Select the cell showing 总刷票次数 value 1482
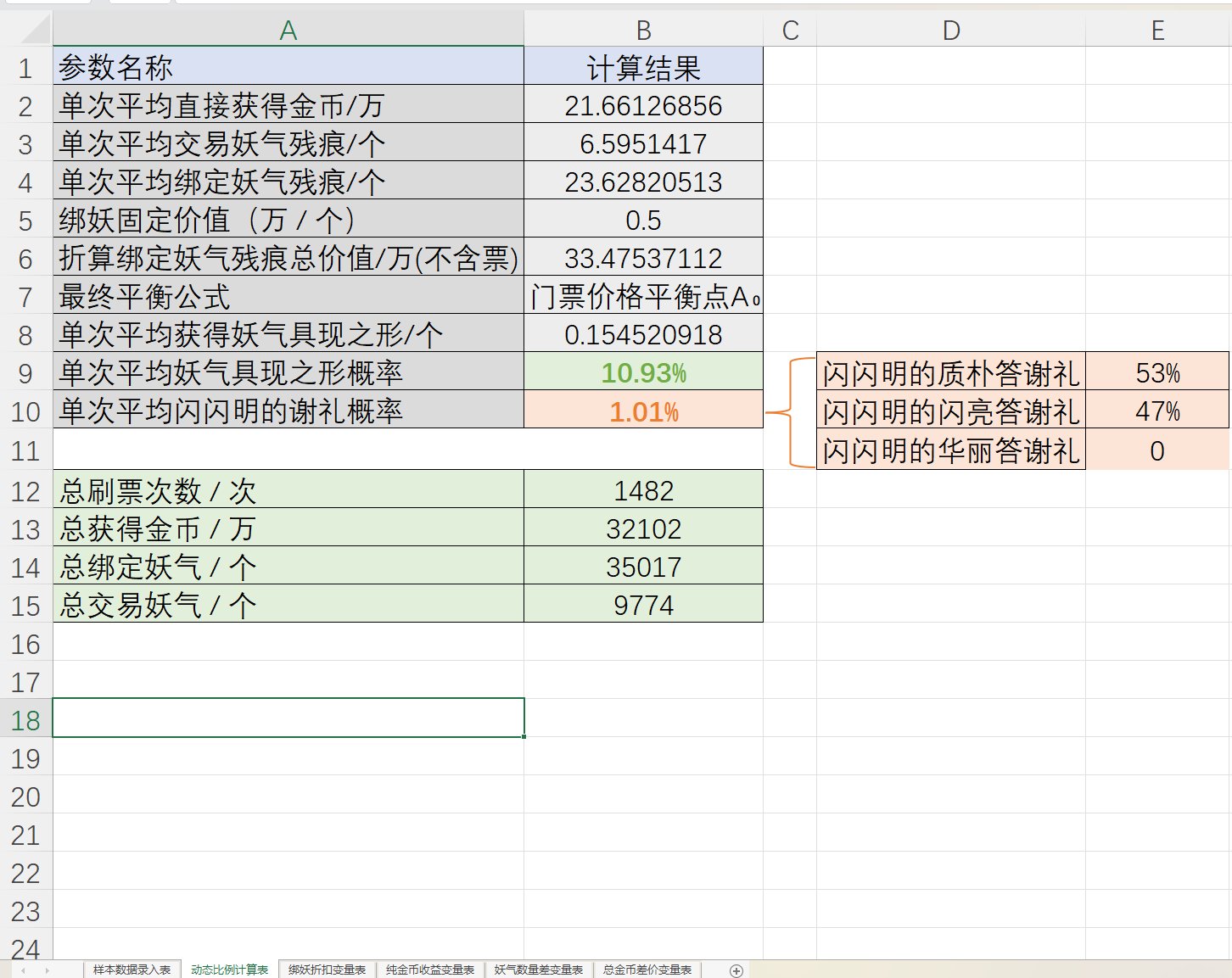Image resolution: width=1232 pixels, height=978 pixels. 643,489
